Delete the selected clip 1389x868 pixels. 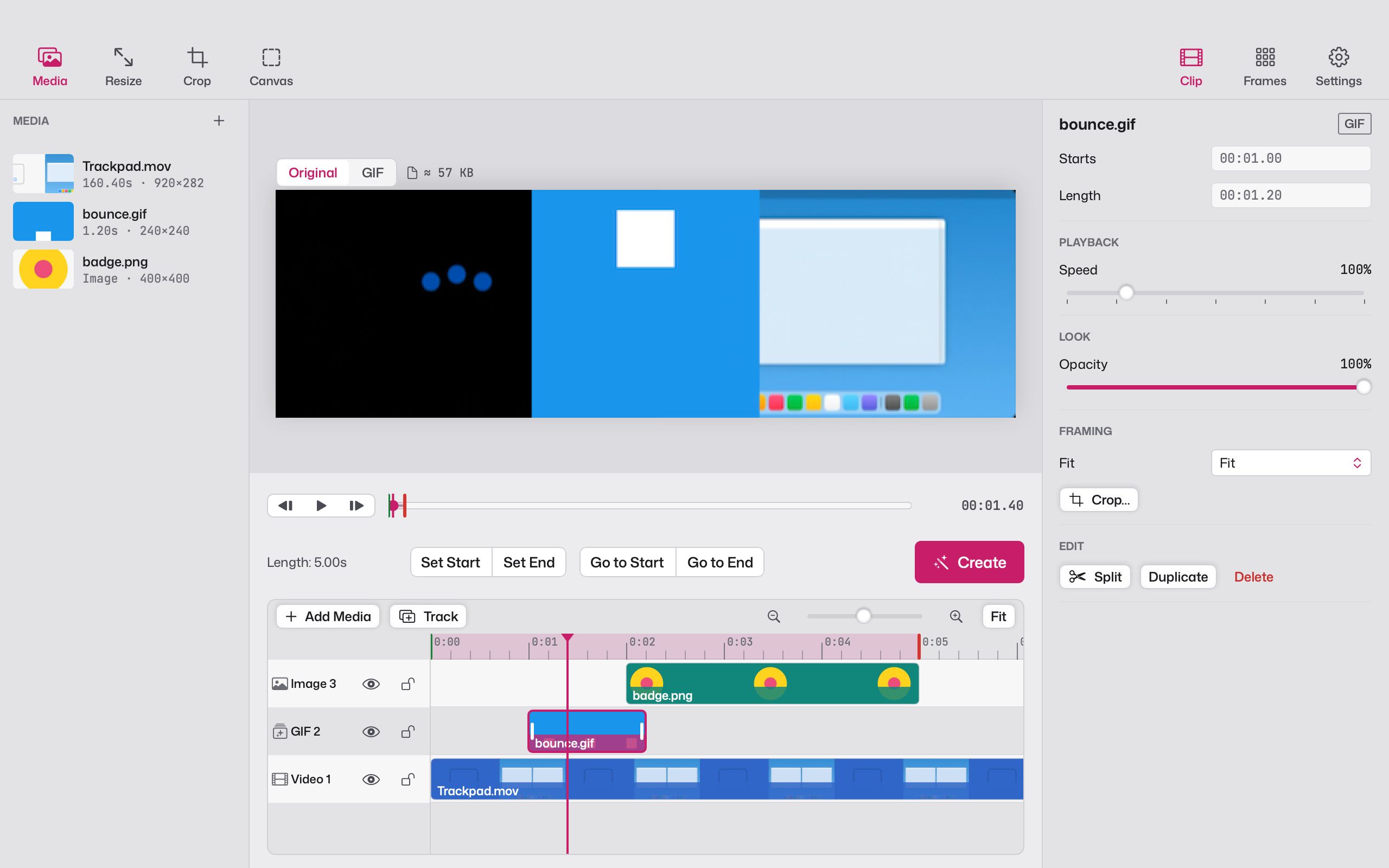pyautogui.click(x=1253, y=576)
